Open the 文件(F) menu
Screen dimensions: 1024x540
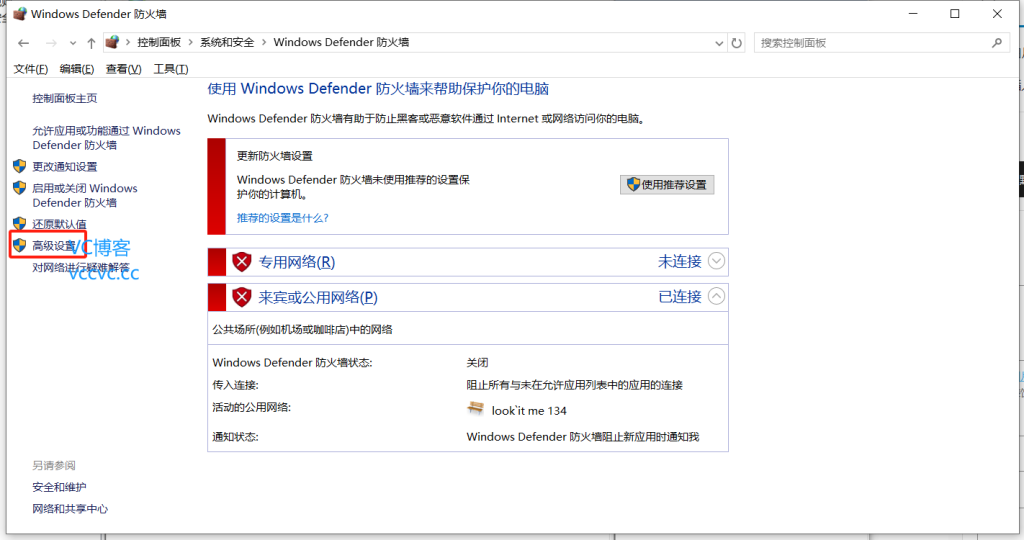point(31,69)
